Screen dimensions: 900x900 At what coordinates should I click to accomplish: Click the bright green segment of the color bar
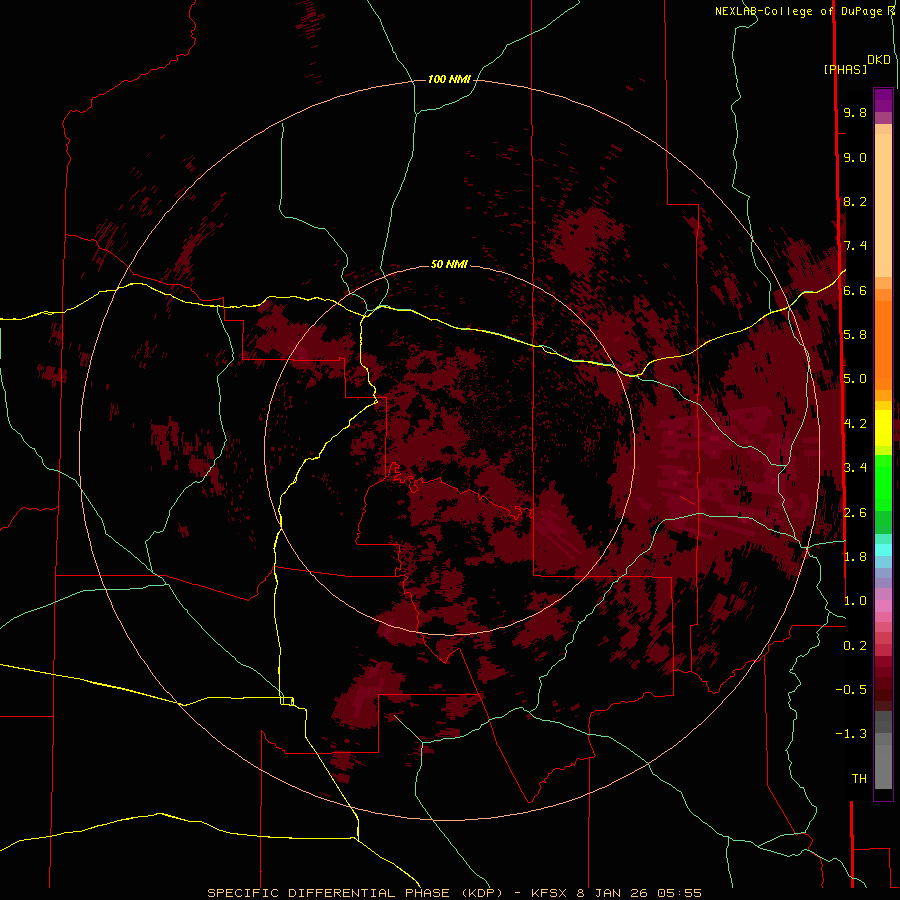coord(883,482)
